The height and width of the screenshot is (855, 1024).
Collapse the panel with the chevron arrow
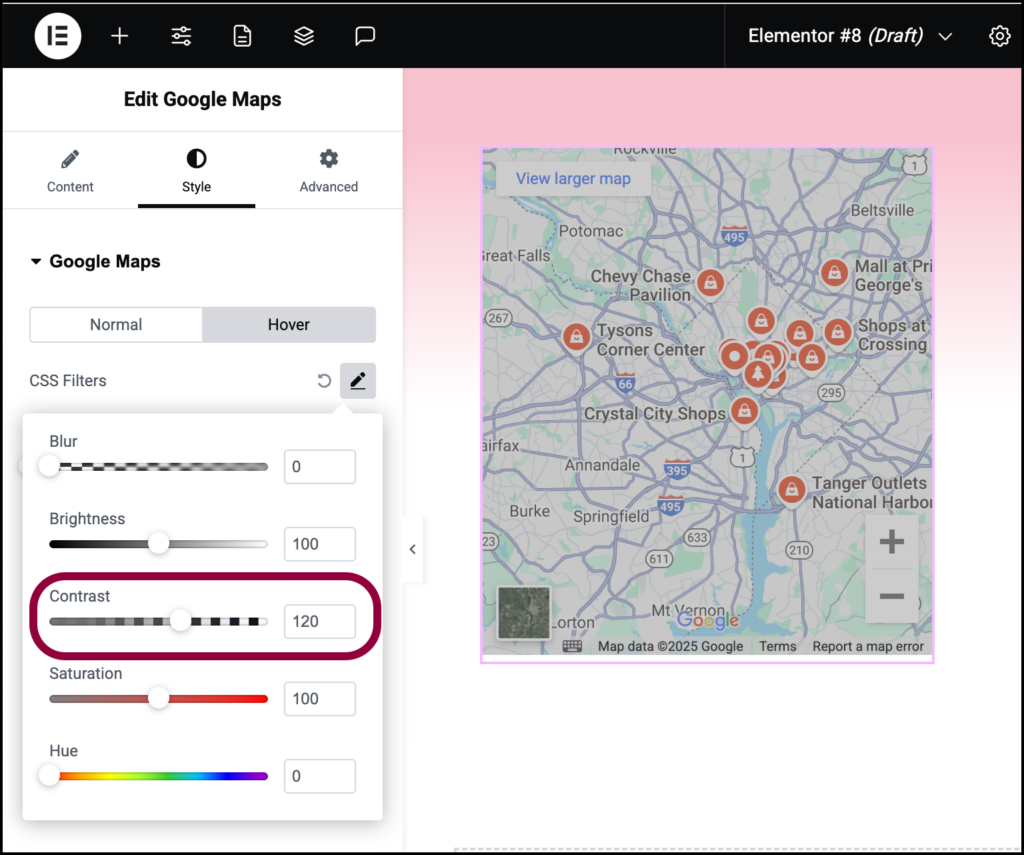pyautogui.click(x=412, y=548)
